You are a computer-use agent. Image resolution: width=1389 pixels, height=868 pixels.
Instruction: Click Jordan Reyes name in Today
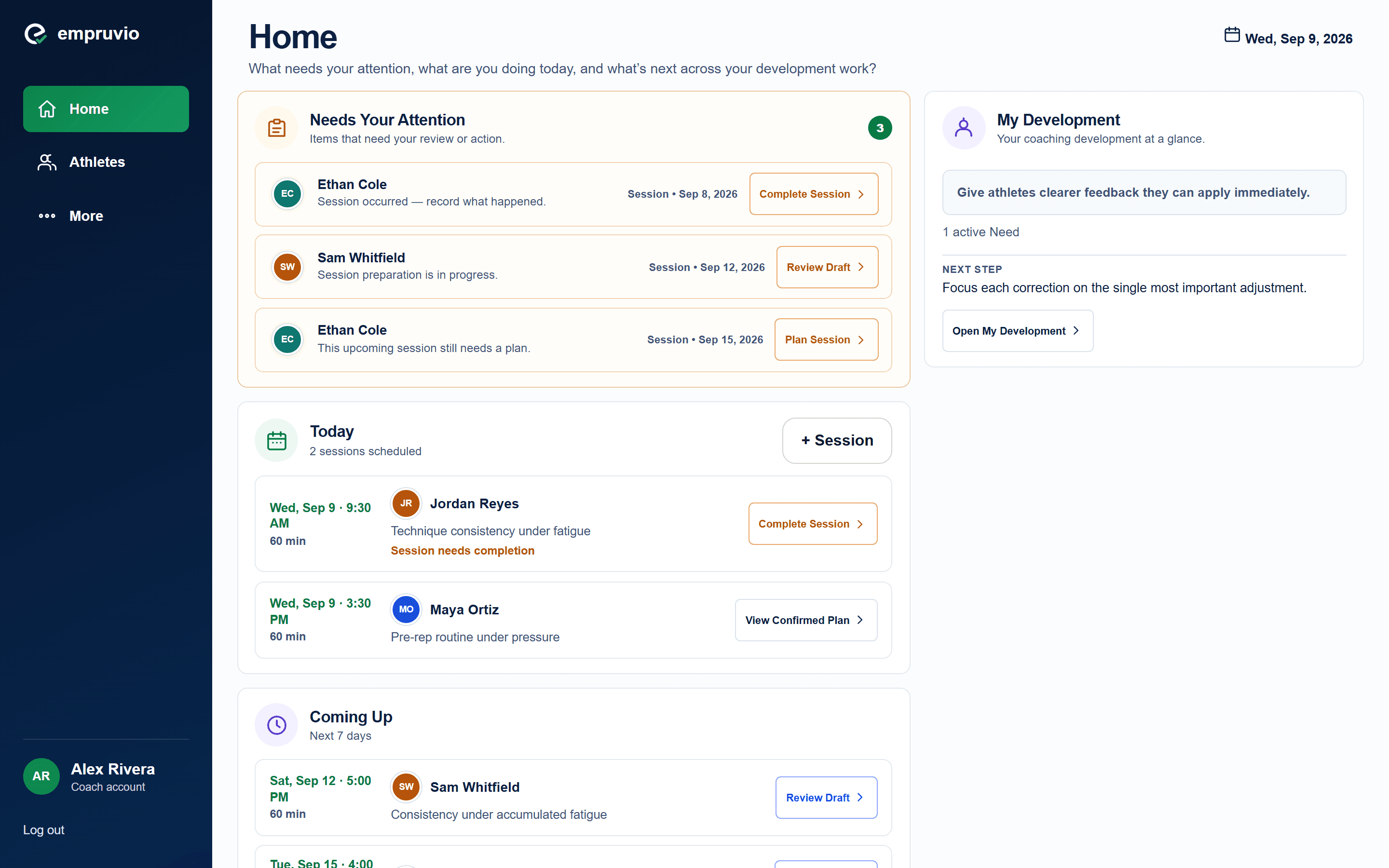(x=474, y=503)
